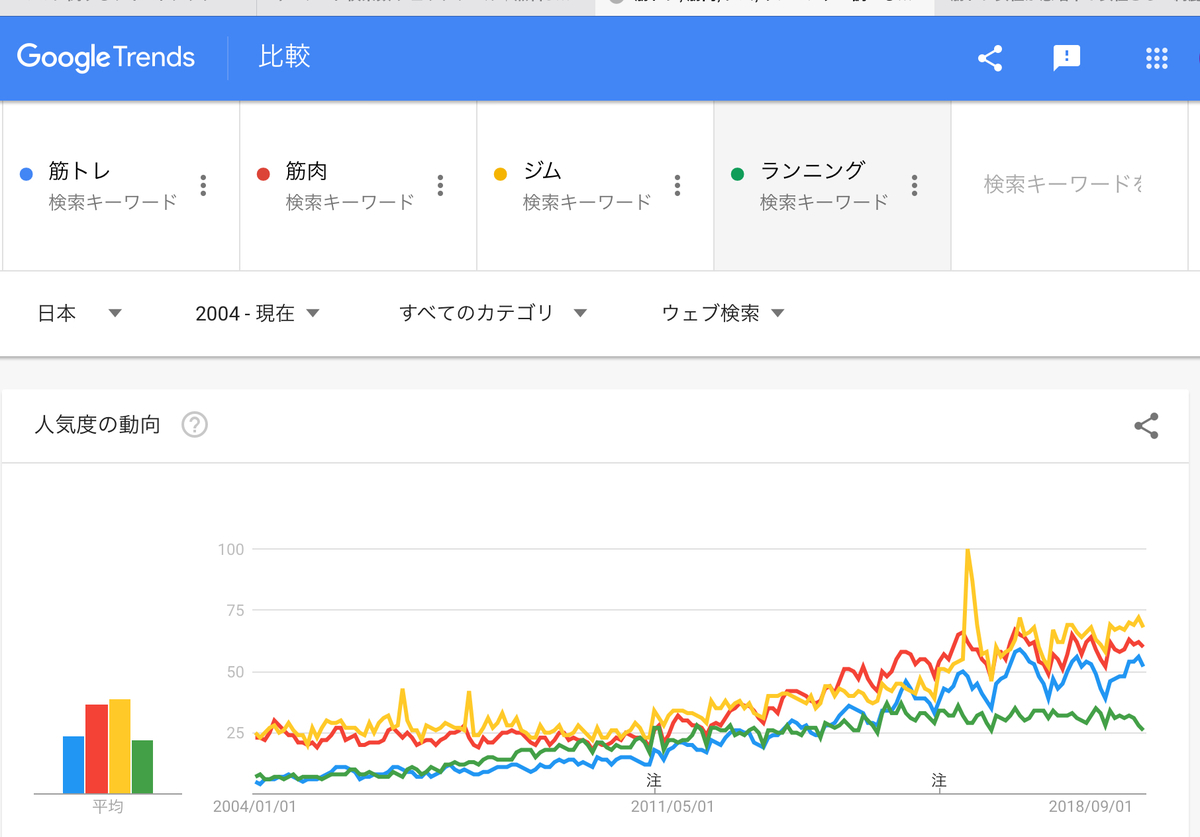Open the 2004 - 現在 time range dropdown

(x=255, y=313)
